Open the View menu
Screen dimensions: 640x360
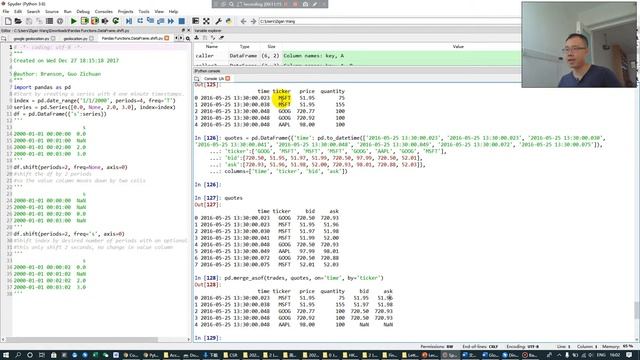pyautogui.click(x=159, y=11)
